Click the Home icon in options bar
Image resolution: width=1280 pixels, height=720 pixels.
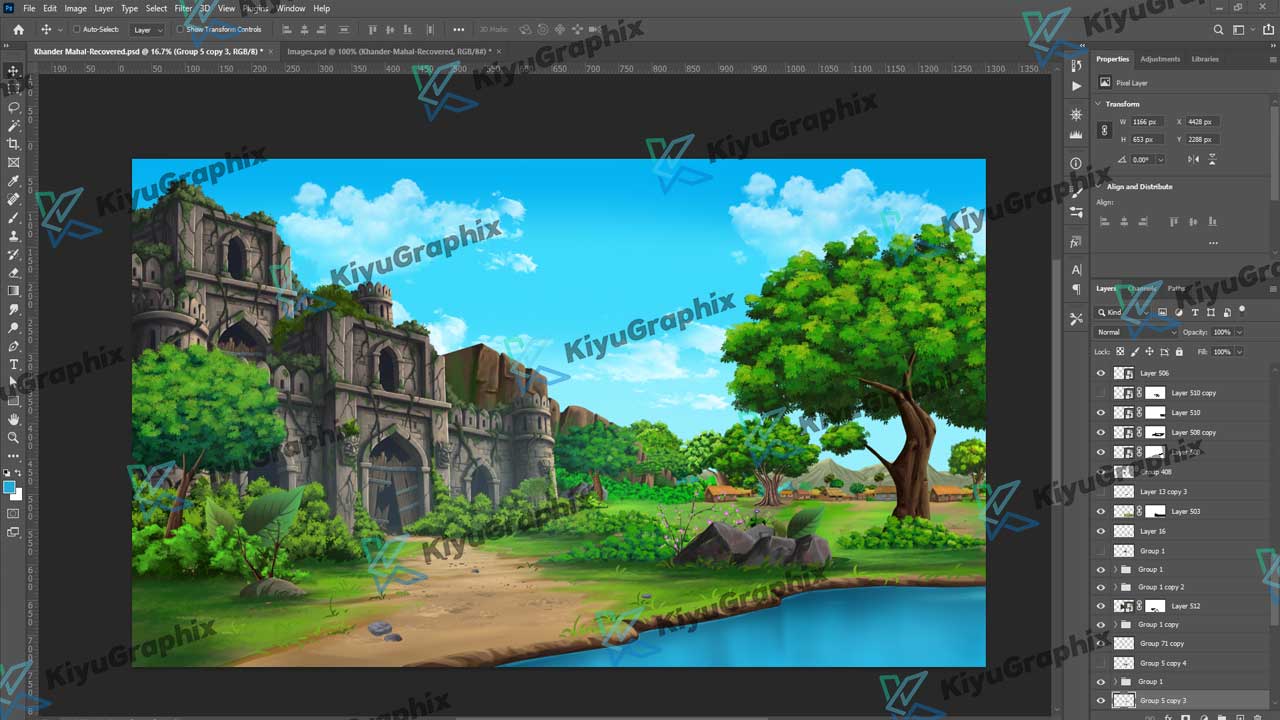pyautogui.click(x=18, y=30)
